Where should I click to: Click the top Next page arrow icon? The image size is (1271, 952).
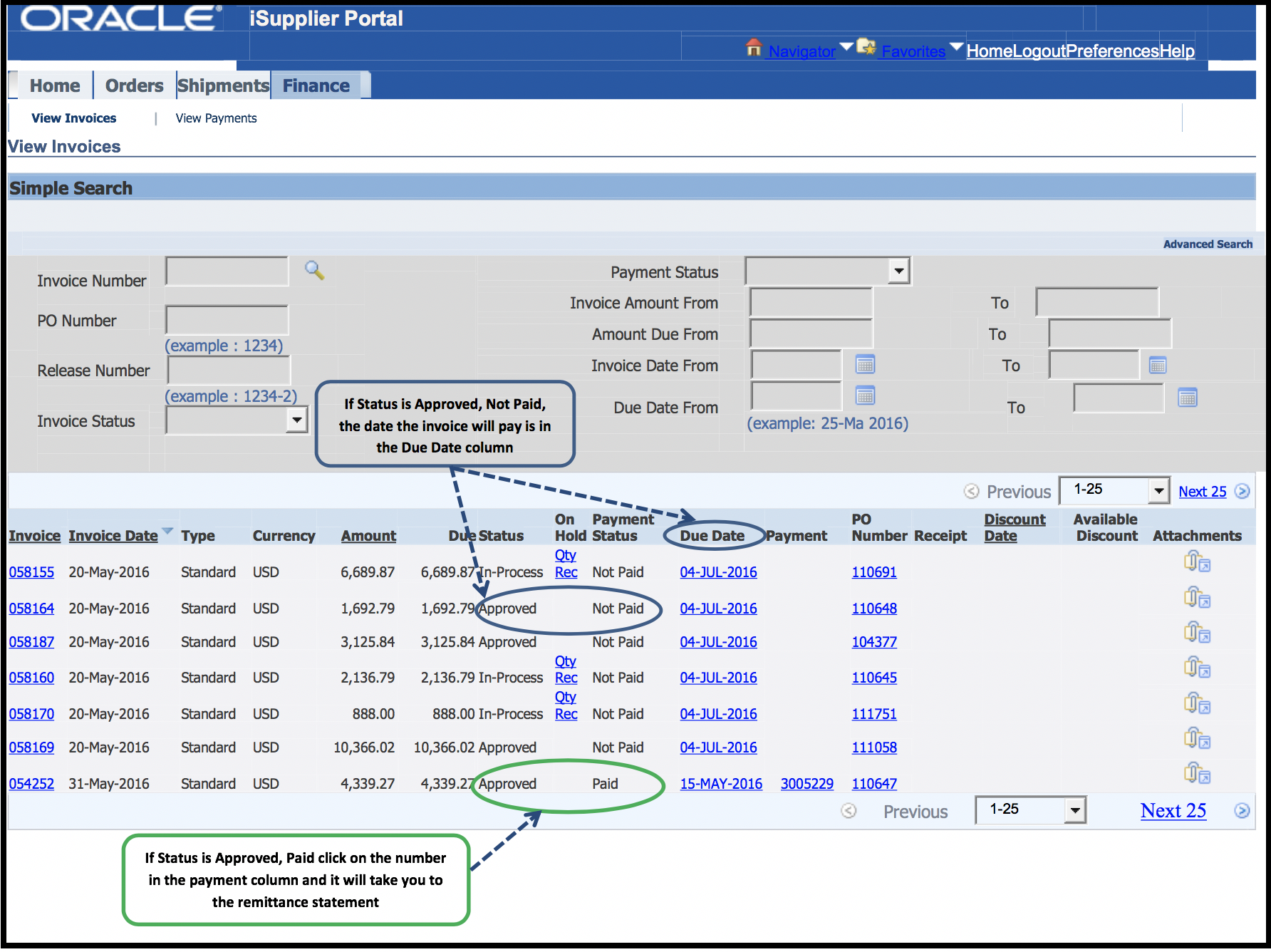(x=1242, y=492)
